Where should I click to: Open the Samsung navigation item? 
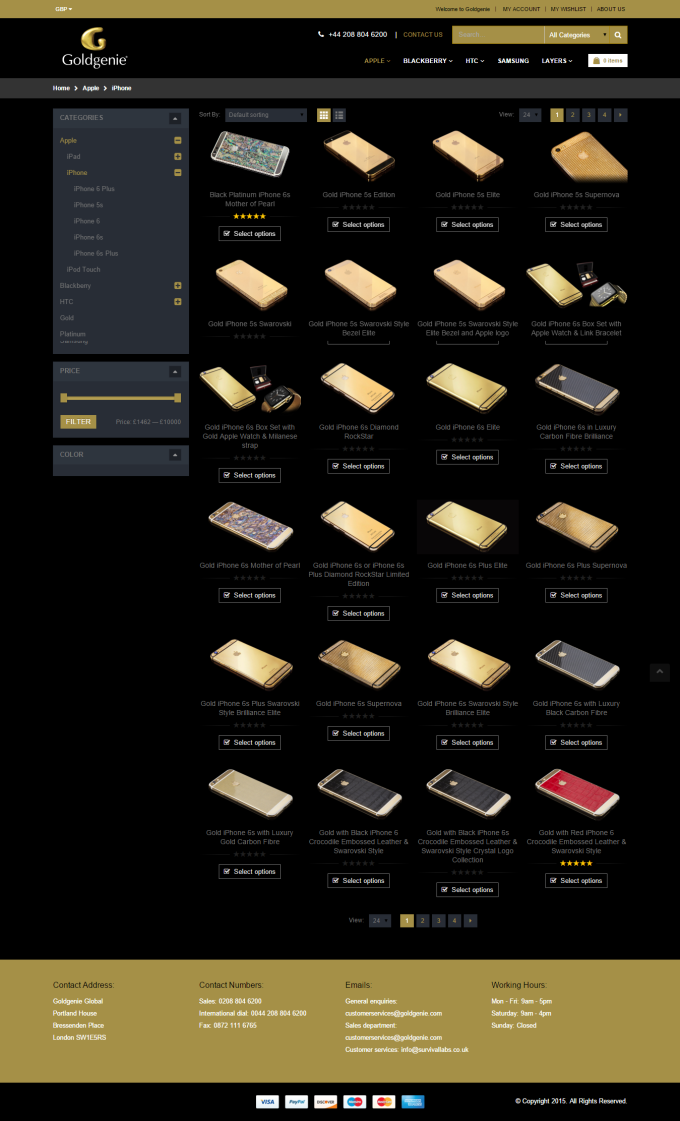coord(513,61)
